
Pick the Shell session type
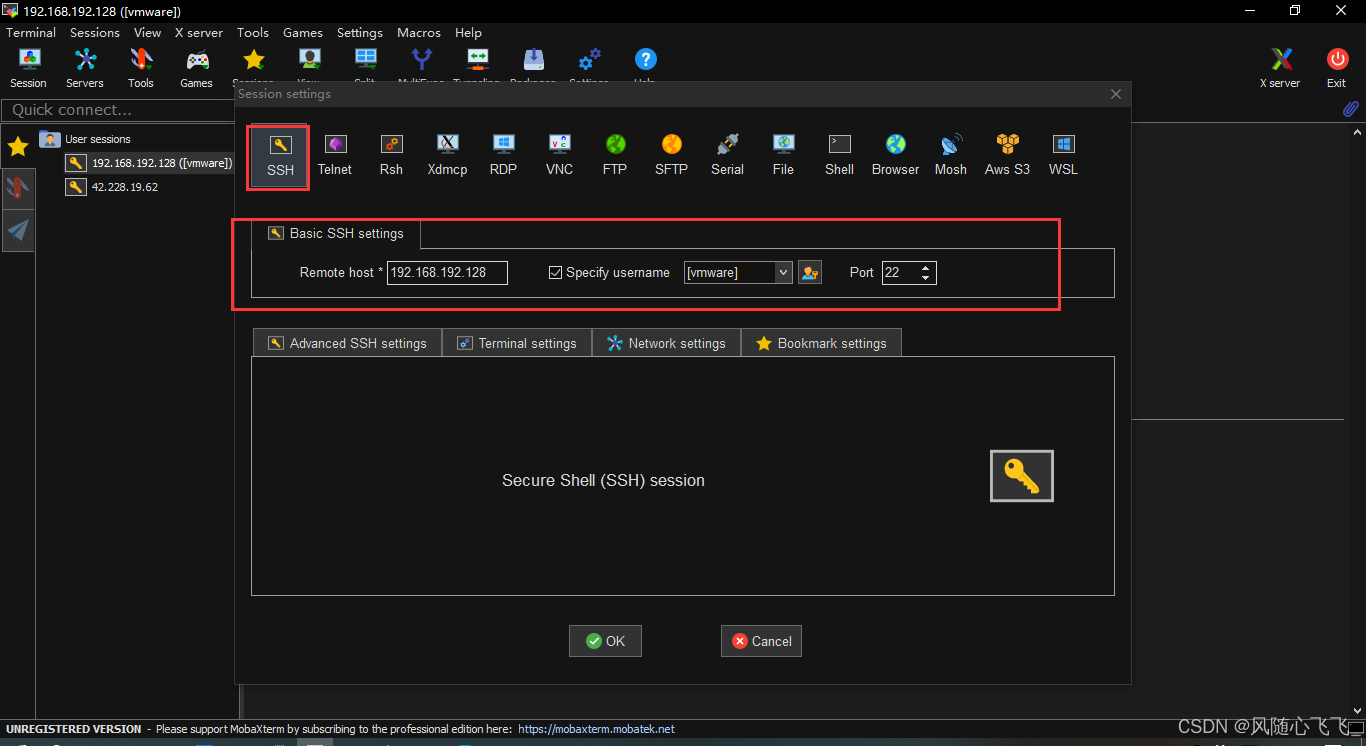click(839, 157)
